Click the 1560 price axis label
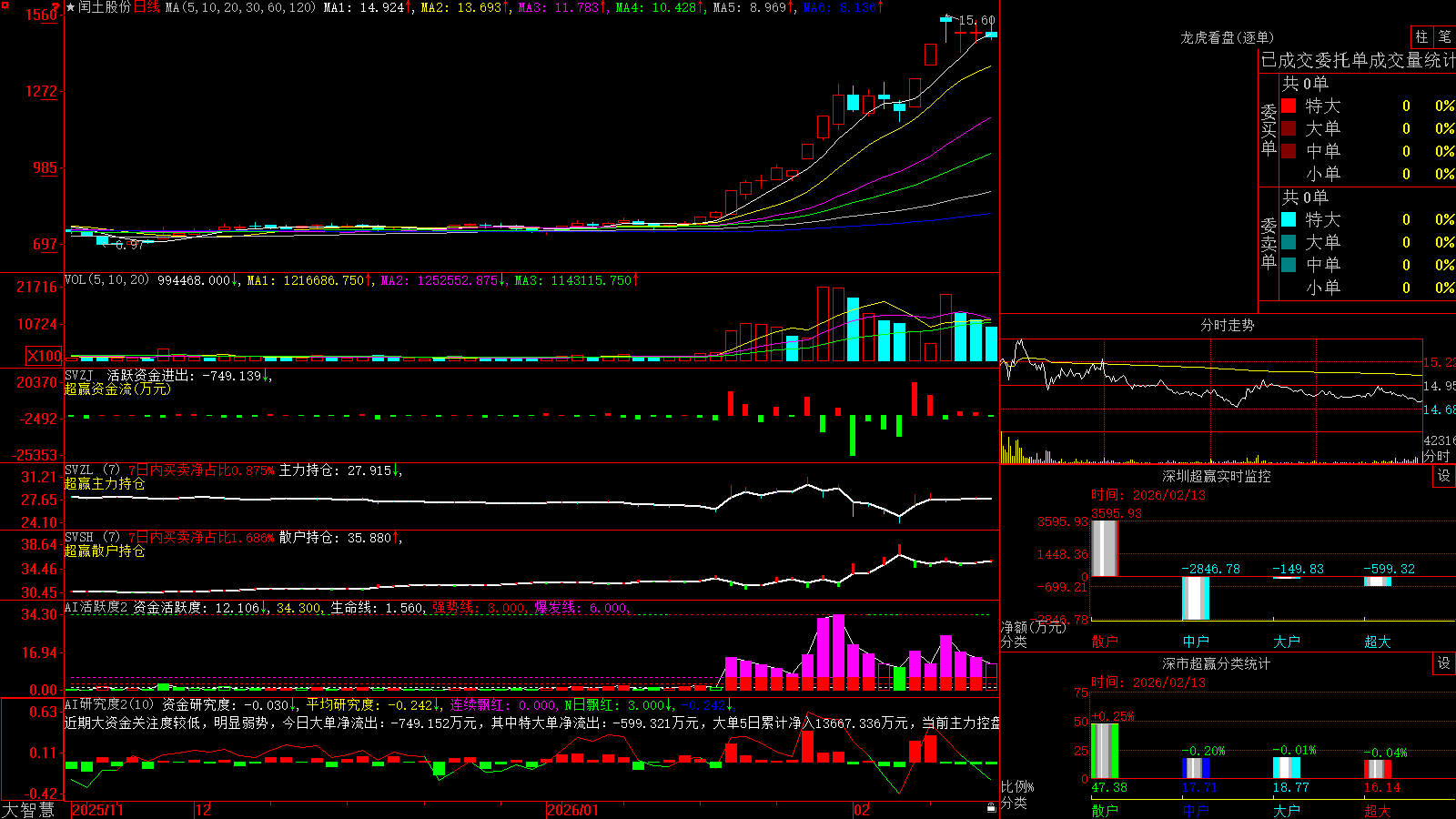The width and height of the screenshot is (1456, 819). point(41,15)
